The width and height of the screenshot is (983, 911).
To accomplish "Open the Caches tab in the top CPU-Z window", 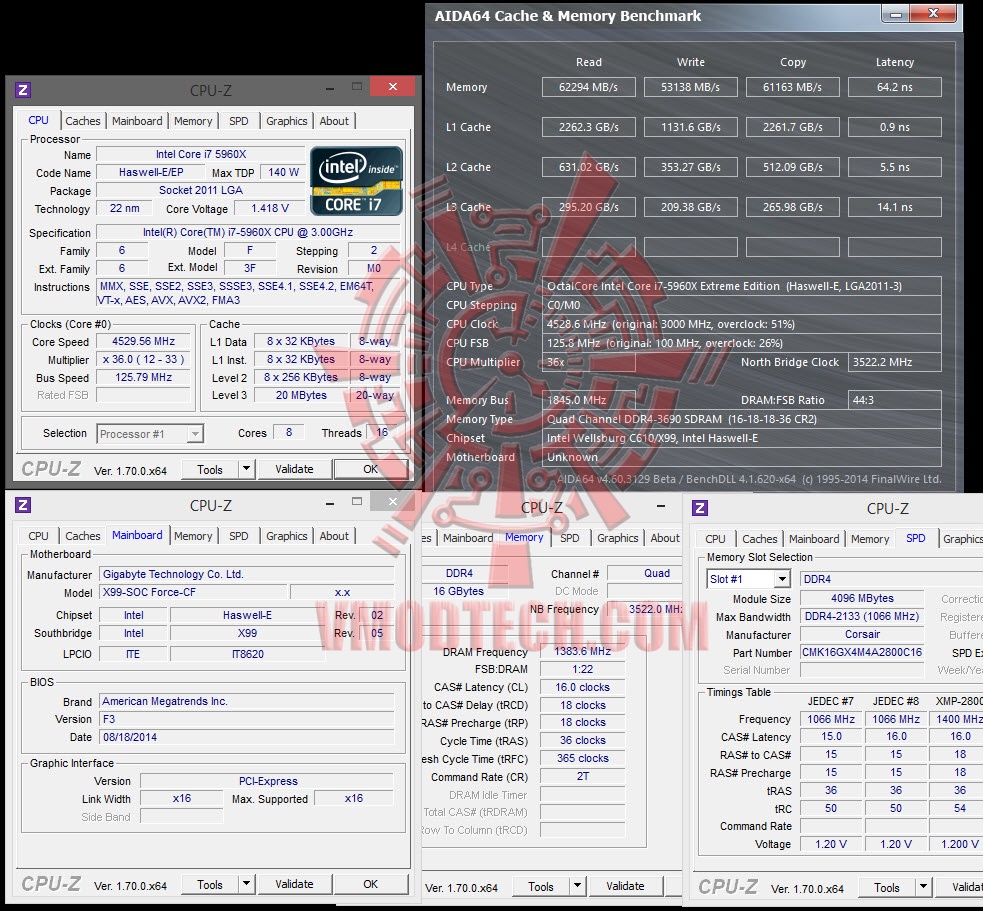I will click(x=83, y=121).
